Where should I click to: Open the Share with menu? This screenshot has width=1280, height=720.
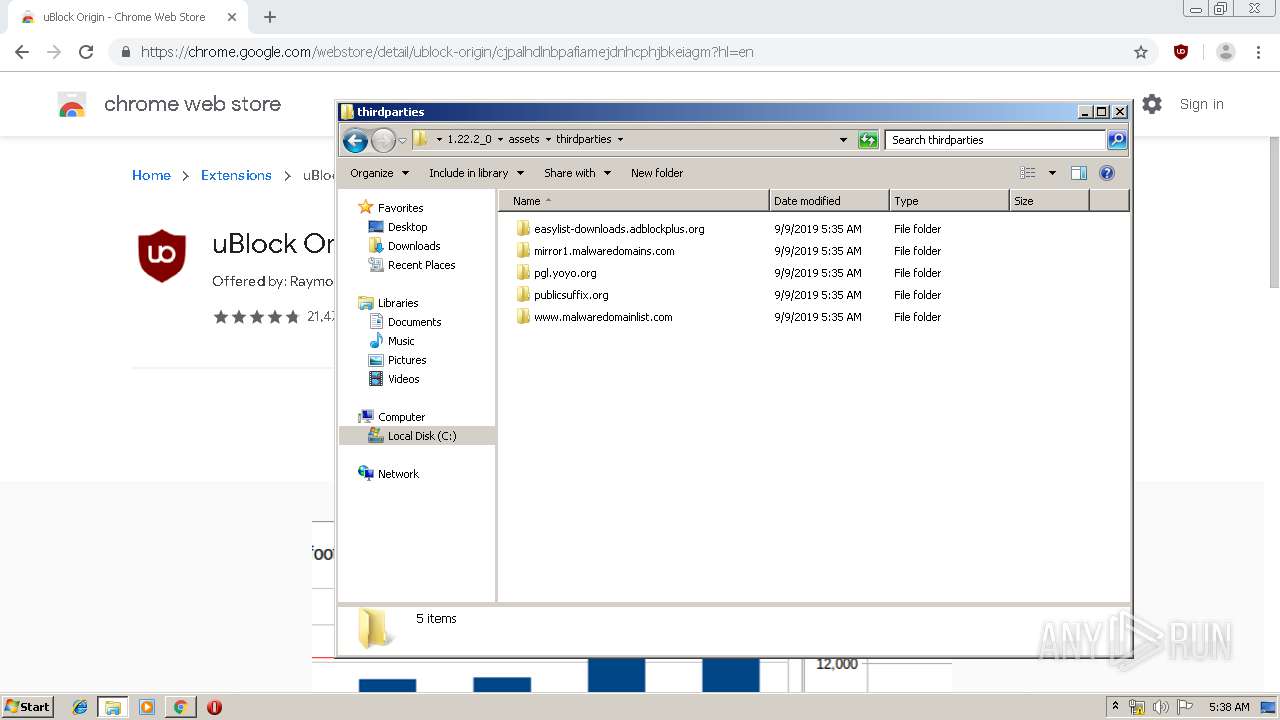click(577, 173)
